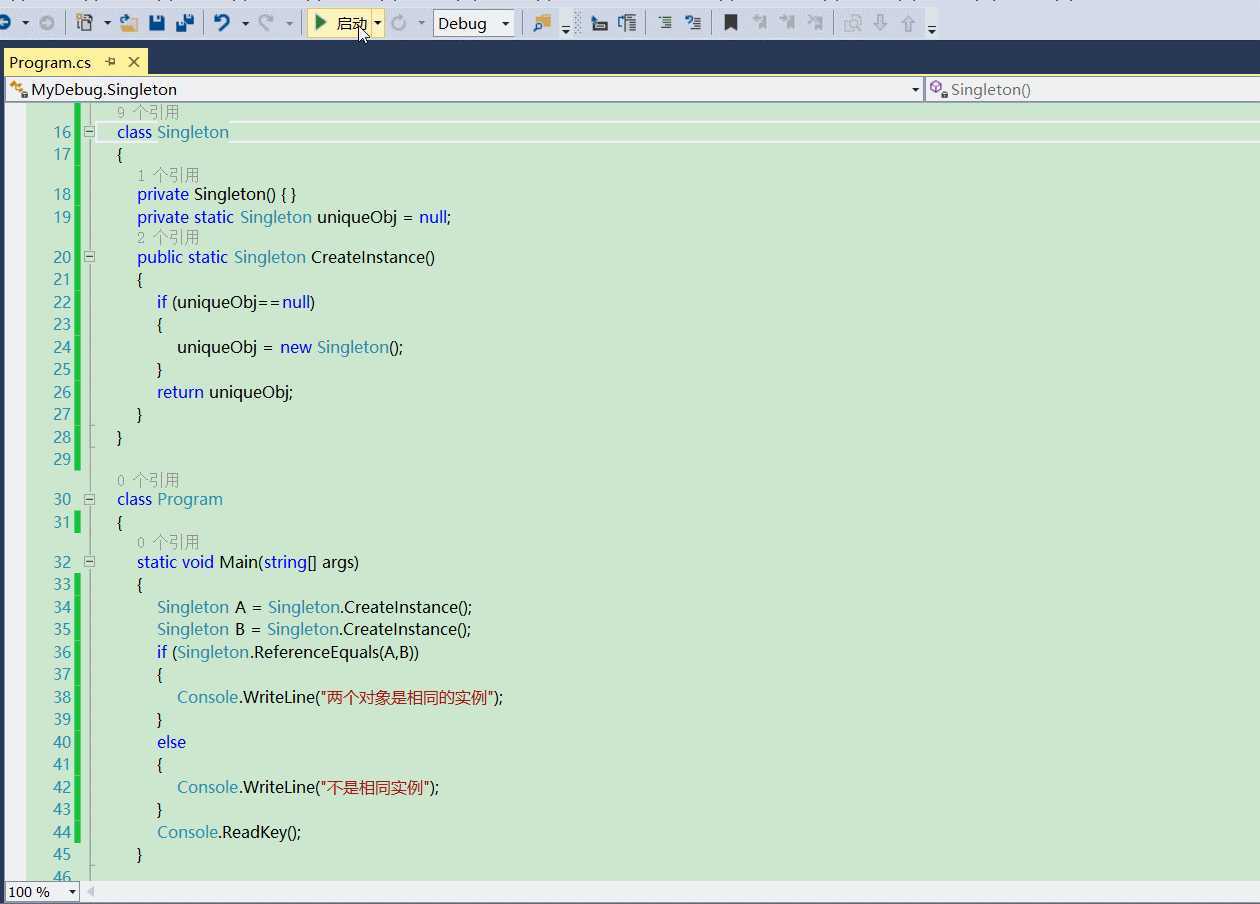Open the Singleton() member dropdown
Screen dimensions: 1260x904
(1093, 89)
